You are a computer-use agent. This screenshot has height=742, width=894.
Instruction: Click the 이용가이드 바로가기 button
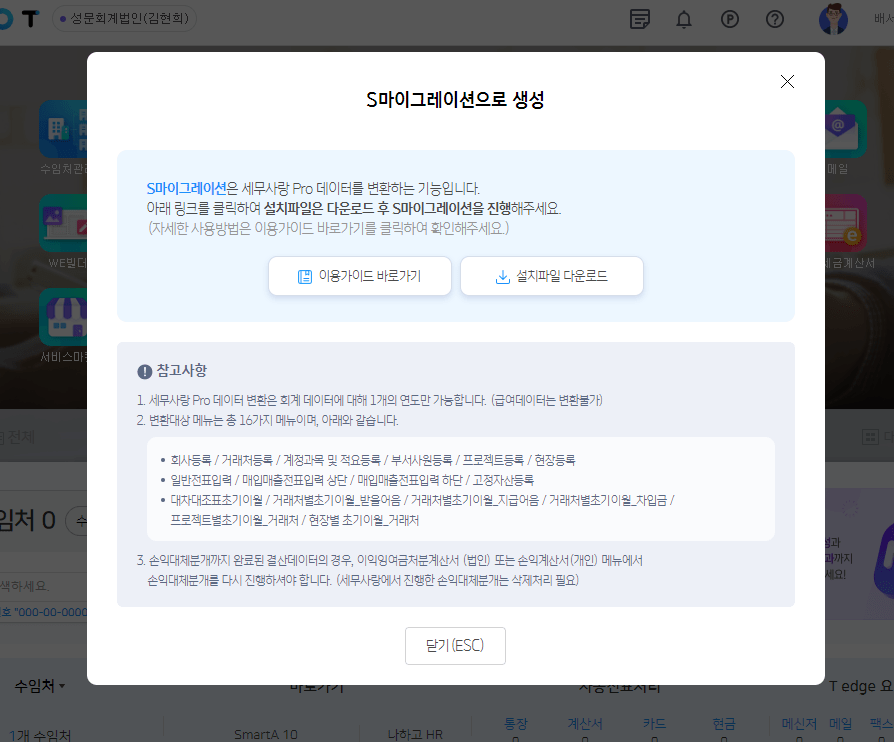tap(360, 276)
